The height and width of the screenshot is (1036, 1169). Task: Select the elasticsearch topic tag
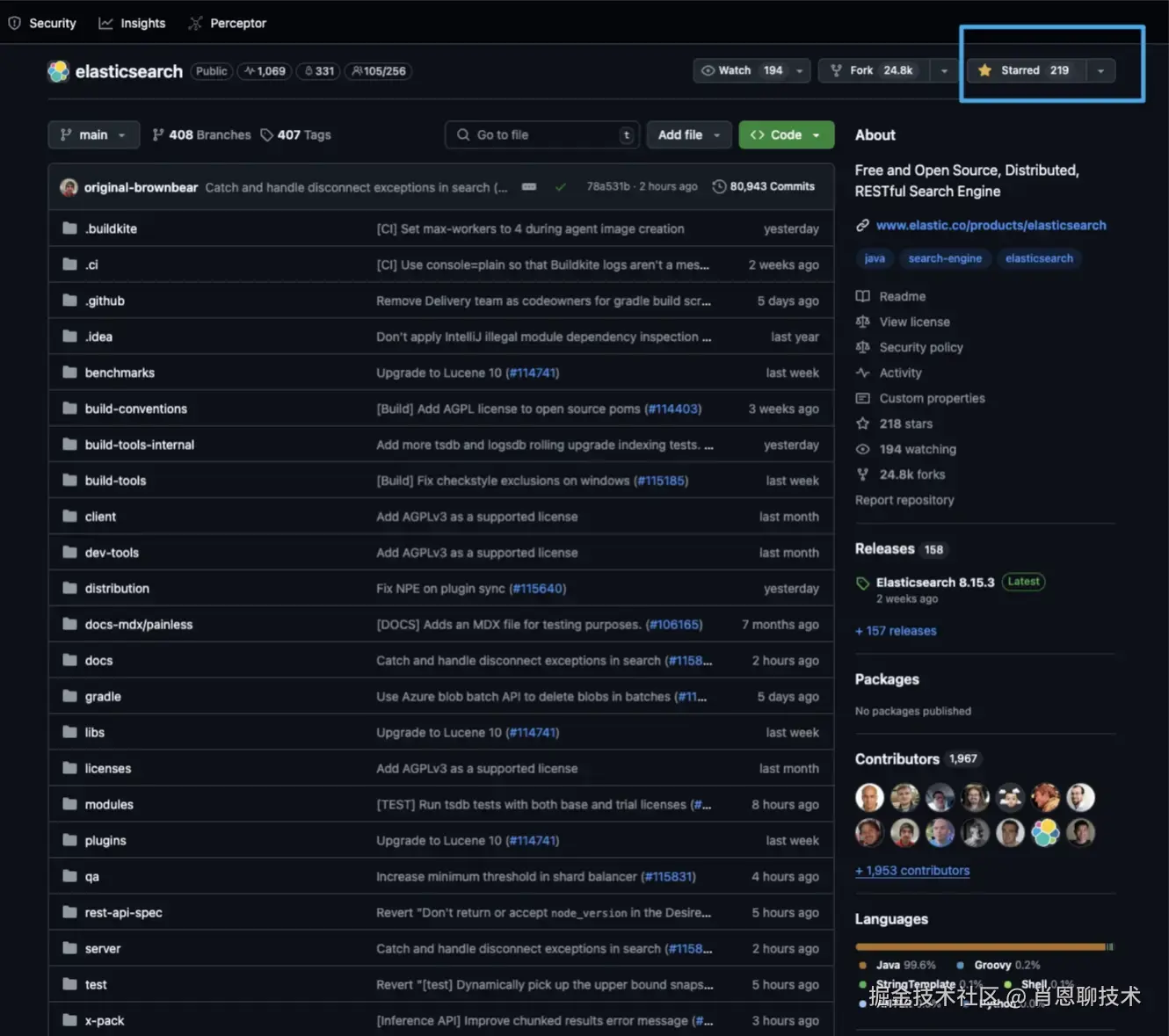(1039, 258)
